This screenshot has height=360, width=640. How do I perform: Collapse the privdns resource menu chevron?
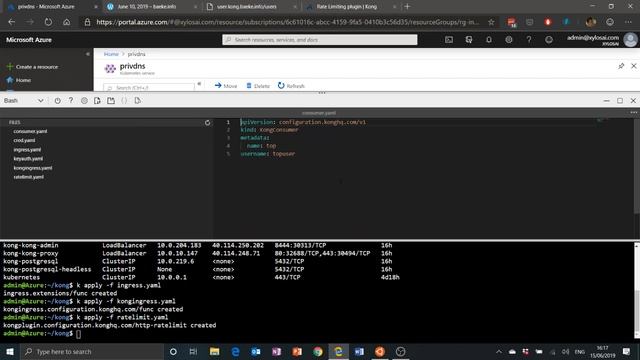pyautogui.click(x=199, y=84)
